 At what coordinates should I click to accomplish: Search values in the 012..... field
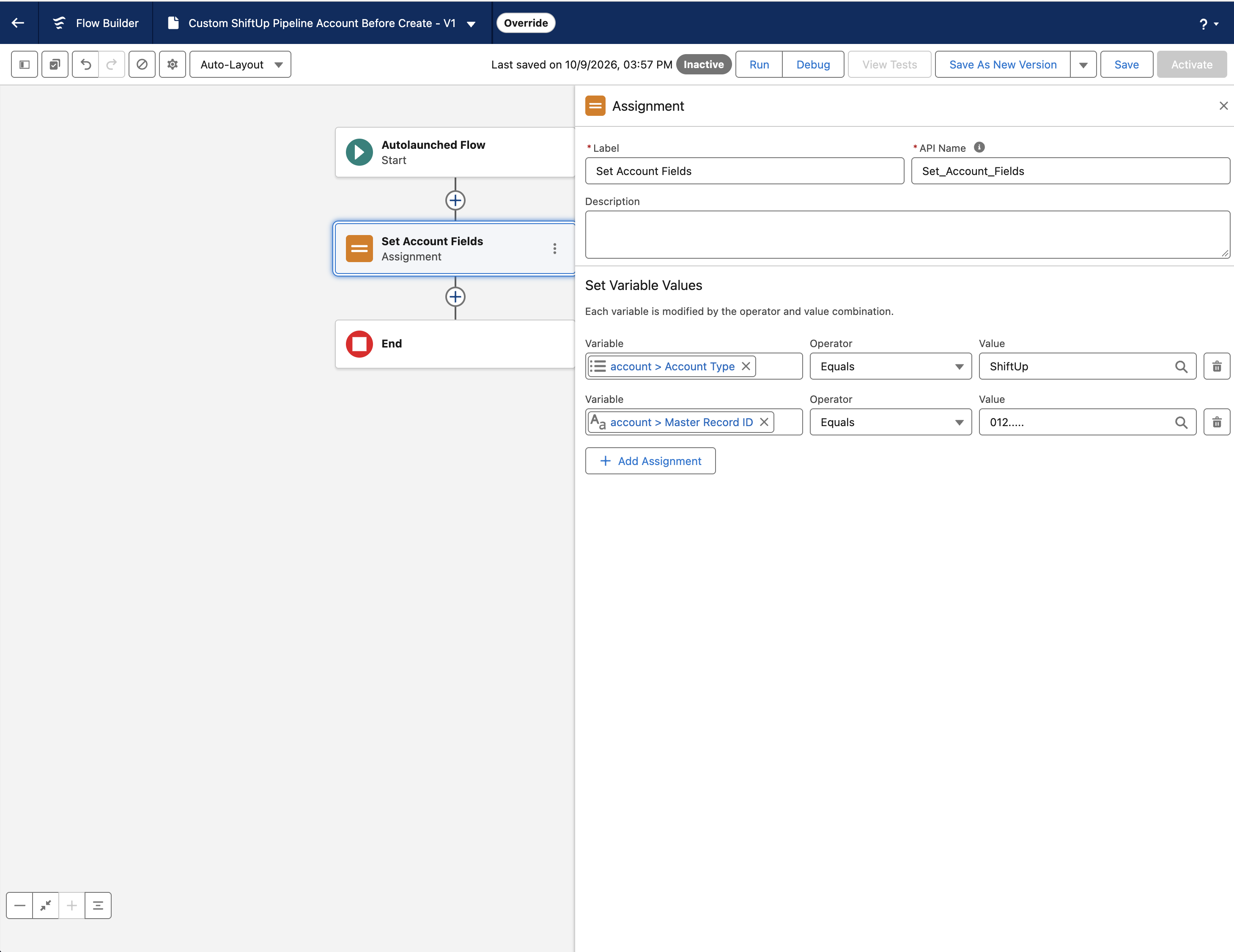tap(1181, 422)
